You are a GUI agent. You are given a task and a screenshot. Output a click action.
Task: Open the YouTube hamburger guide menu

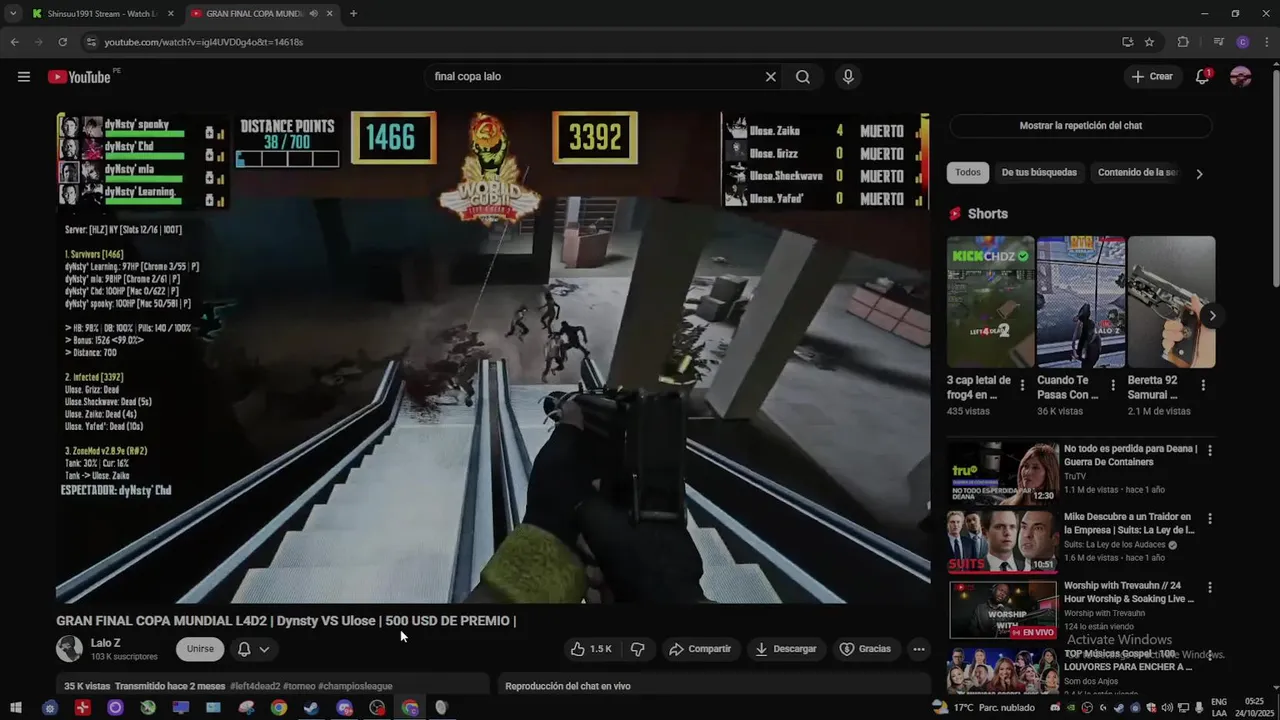[24, 77]
